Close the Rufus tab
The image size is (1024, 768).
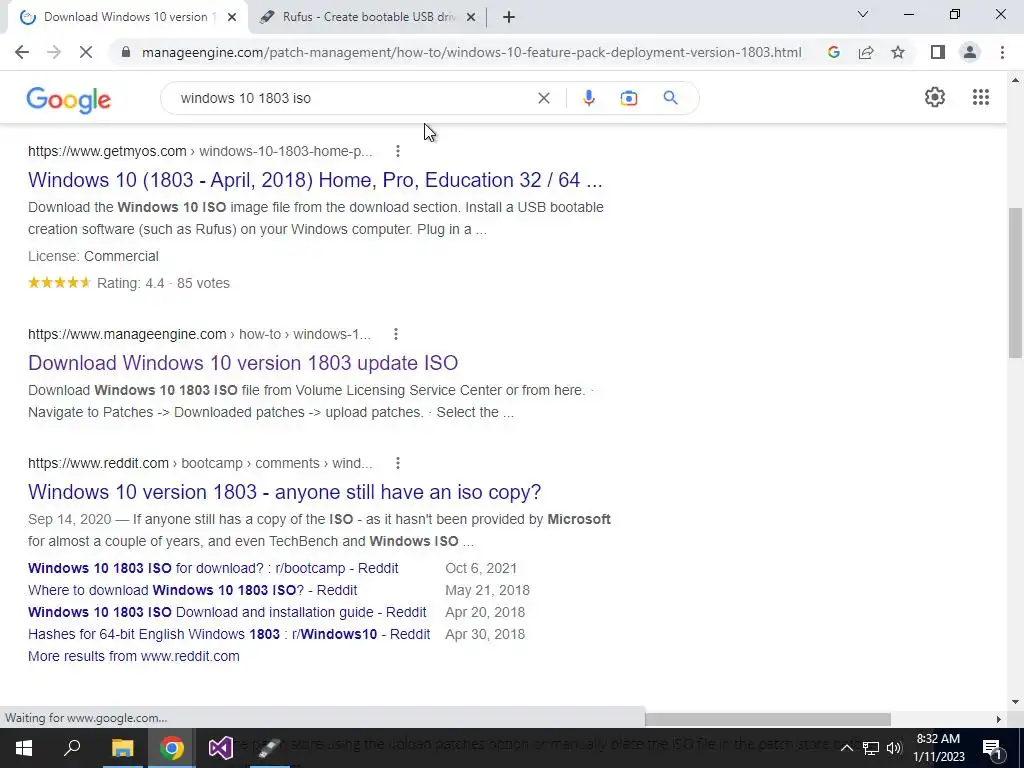[x=471, y=17]
